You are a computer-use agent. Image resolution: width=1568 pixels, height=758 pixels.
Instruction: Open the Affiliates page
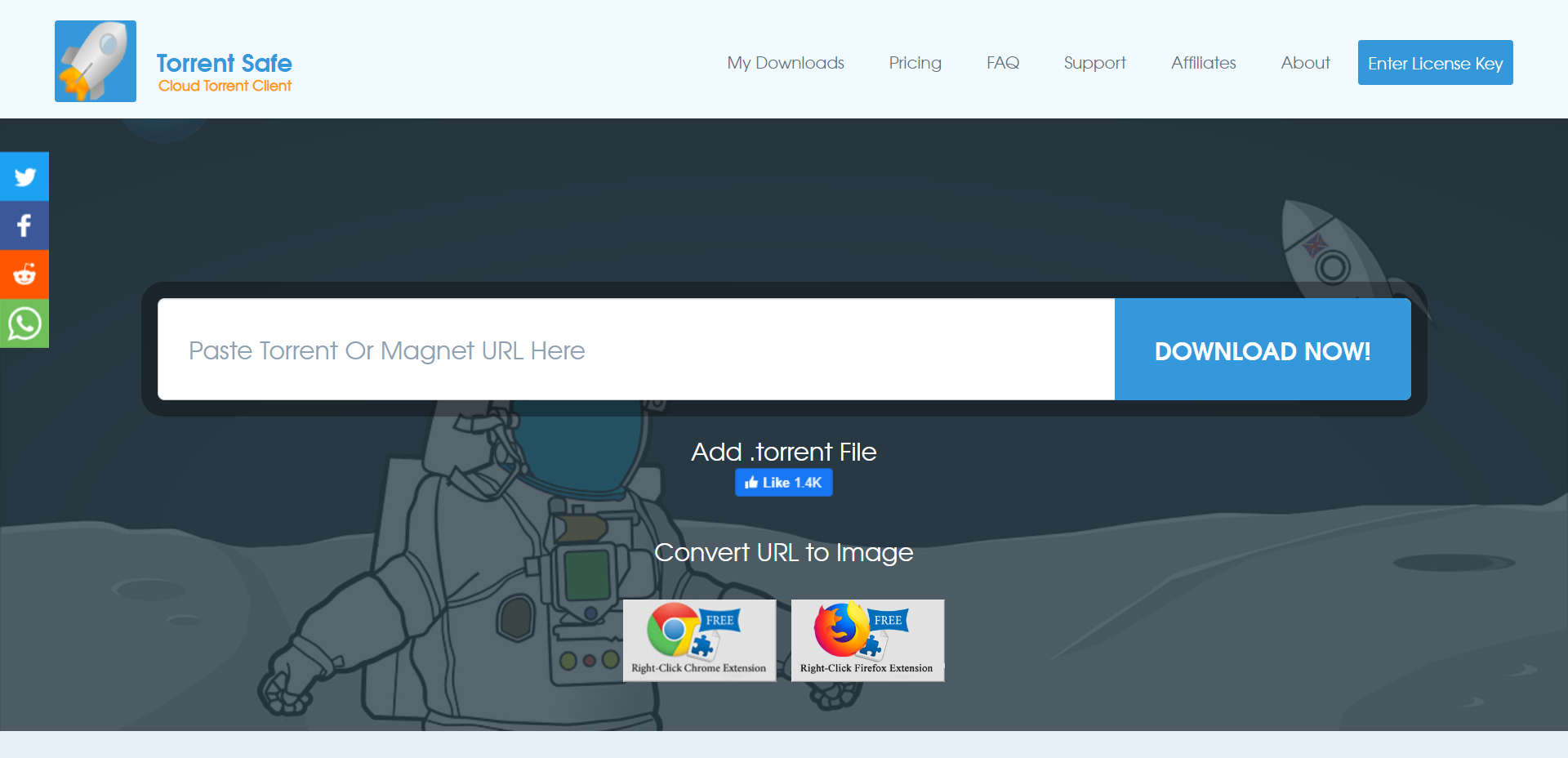click(1203, 63)
